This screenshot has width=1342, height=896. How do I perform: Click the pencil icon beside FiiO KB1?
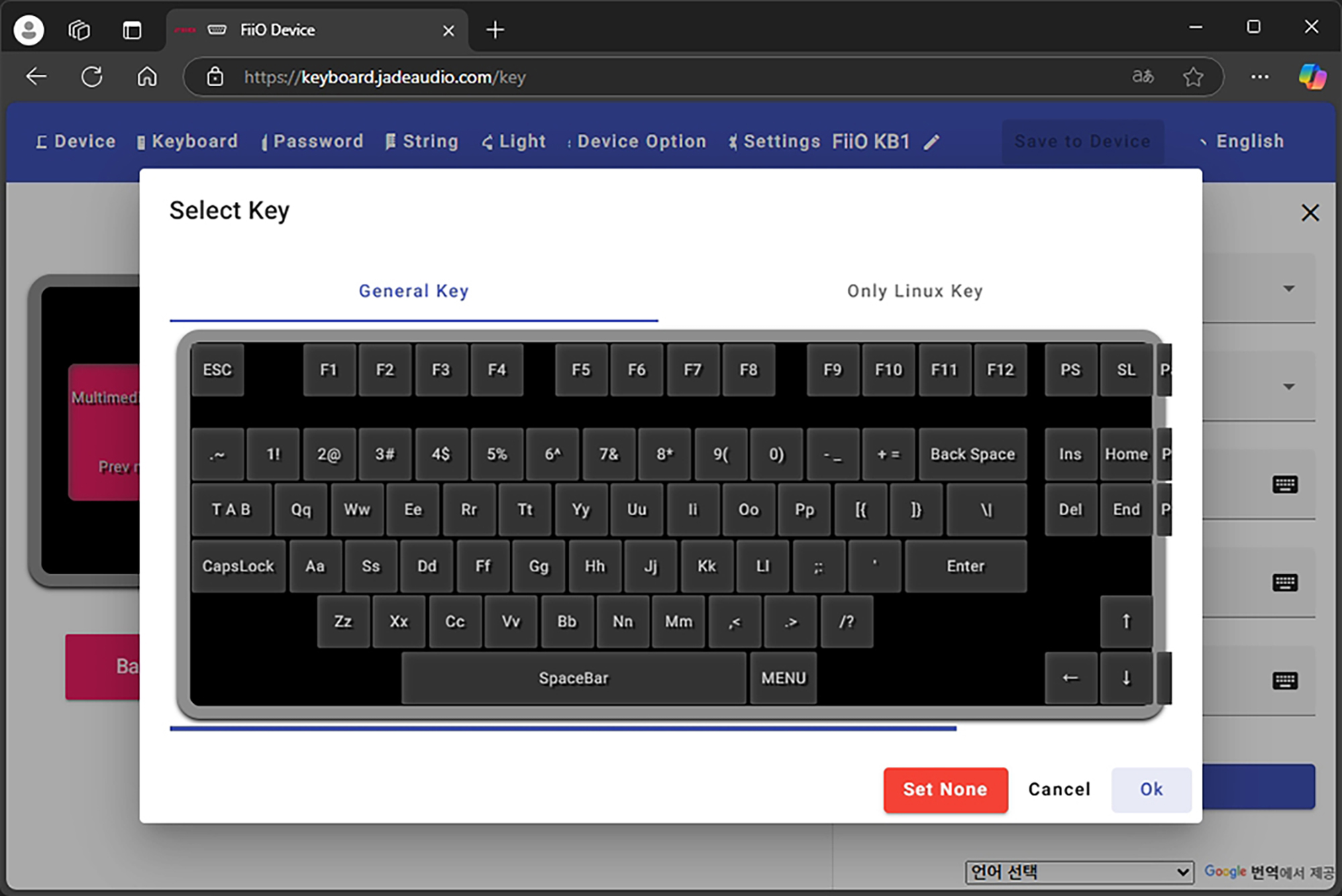point(931,142)
